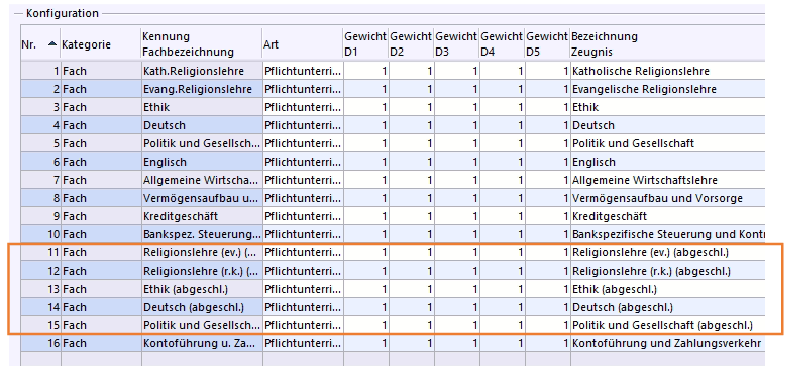The image size is (789, 373).
Task: Click the Kennung Fachbezeichnung column header
Action: click(201, 44)
